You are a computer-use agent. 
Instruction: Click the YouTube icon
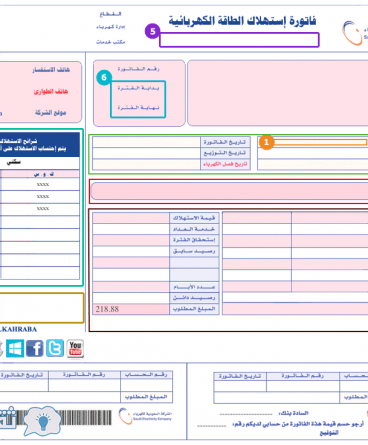[75, 349]
